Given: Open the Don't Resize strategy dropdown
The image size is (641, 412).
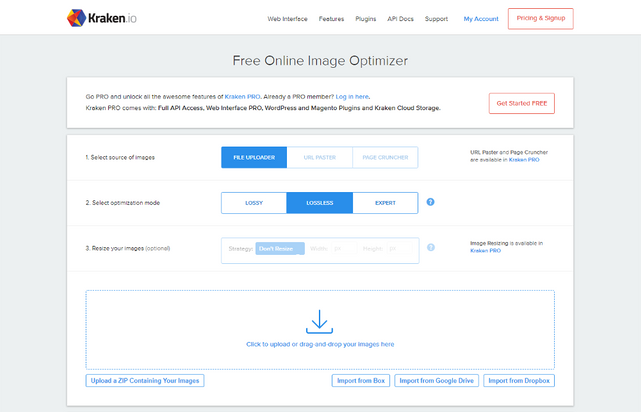Looking at the screenshot, I should point(280,249).
